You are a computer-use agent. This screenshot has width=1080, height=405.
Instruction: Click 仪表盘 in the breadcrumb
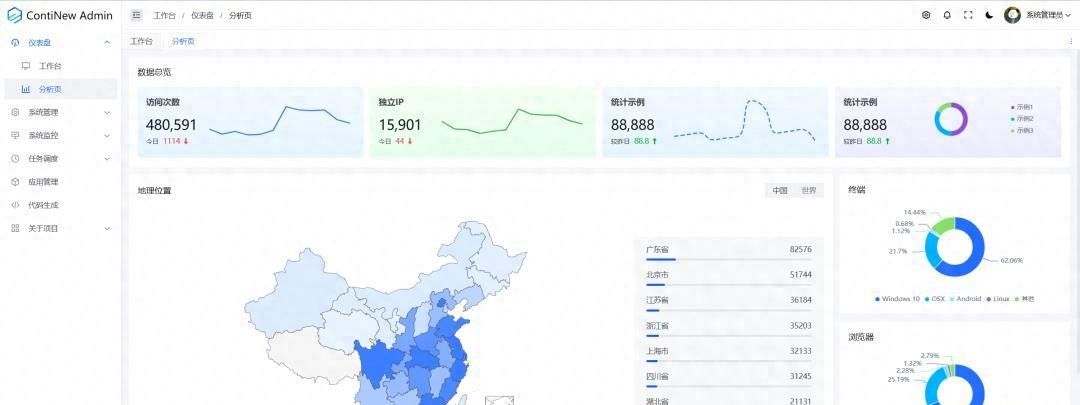202,15
